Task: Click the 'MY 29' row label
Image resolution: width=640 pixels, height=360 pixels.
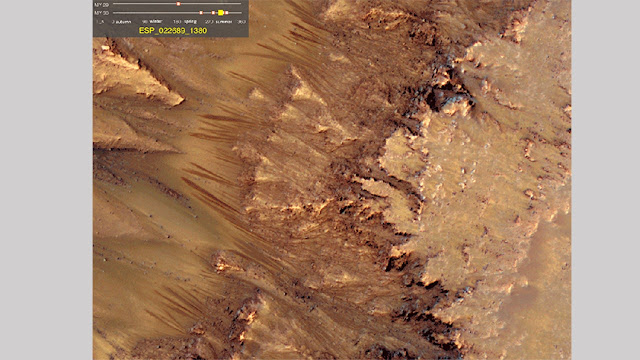Action: click(102, 4)
